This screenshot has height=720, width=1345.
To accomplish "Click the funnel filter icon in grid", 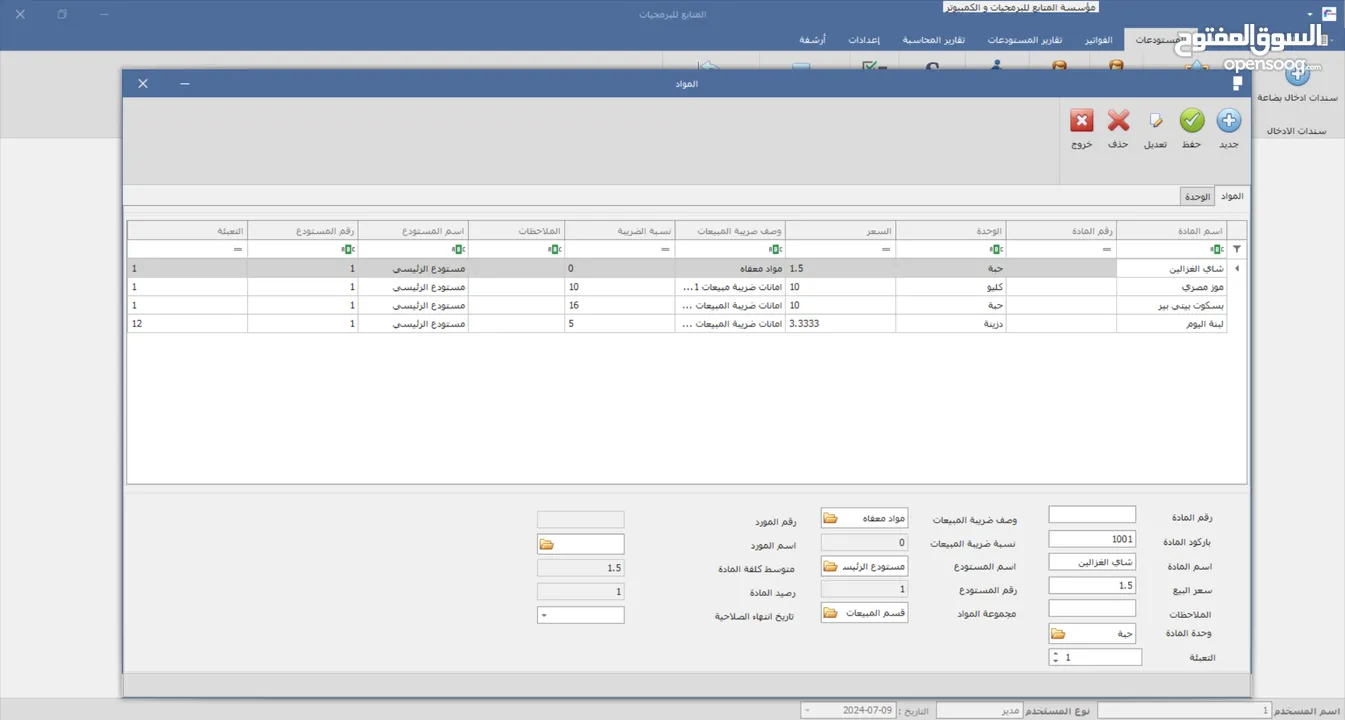I will coord(1237,249).
